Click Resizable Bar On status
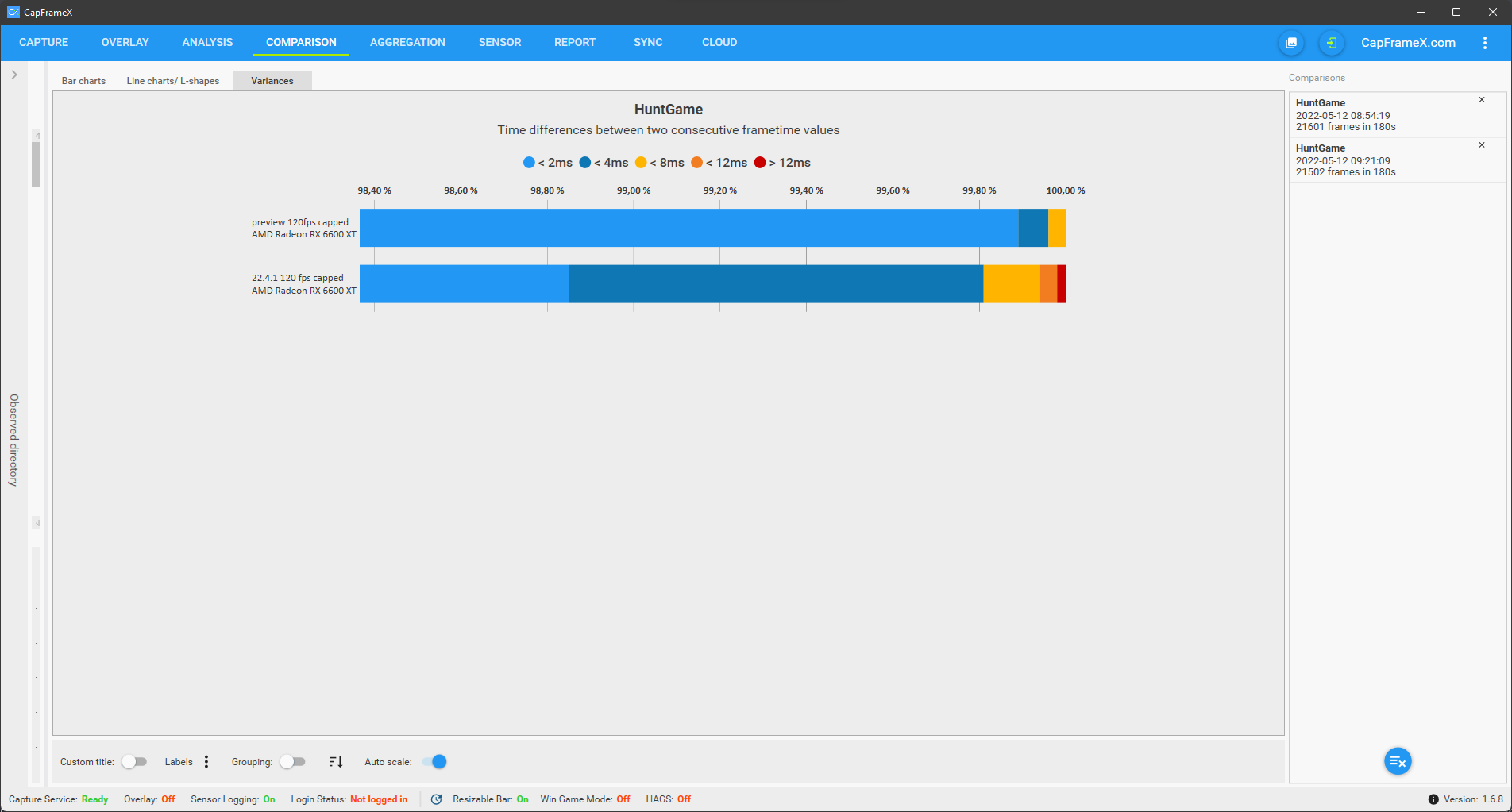This screenshot has height=812, width=1512. (x=491, y=799)
